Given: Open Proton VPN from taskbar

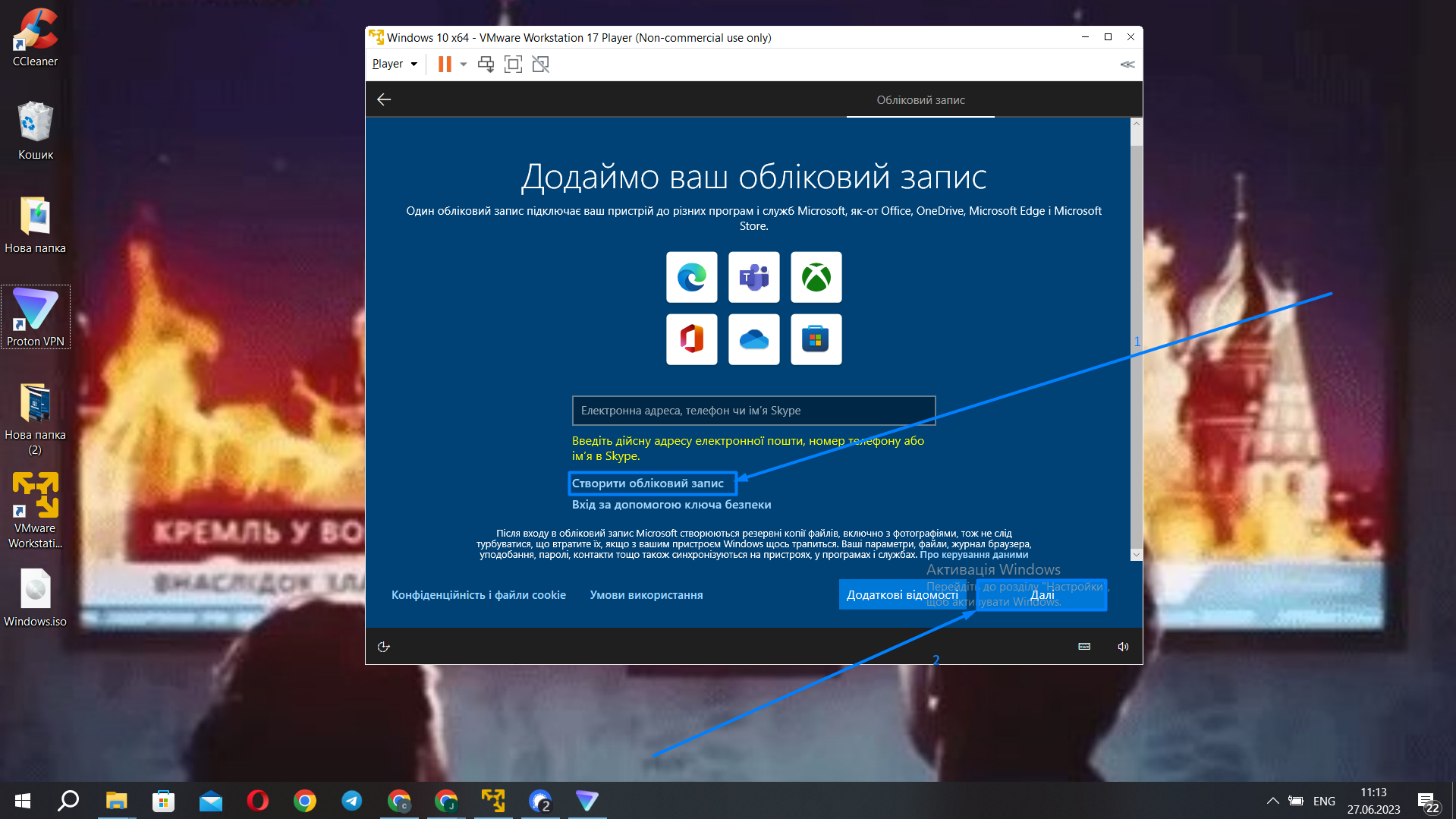Looking at the screenshot, I should pyautogui.click(x=586, y=801).
